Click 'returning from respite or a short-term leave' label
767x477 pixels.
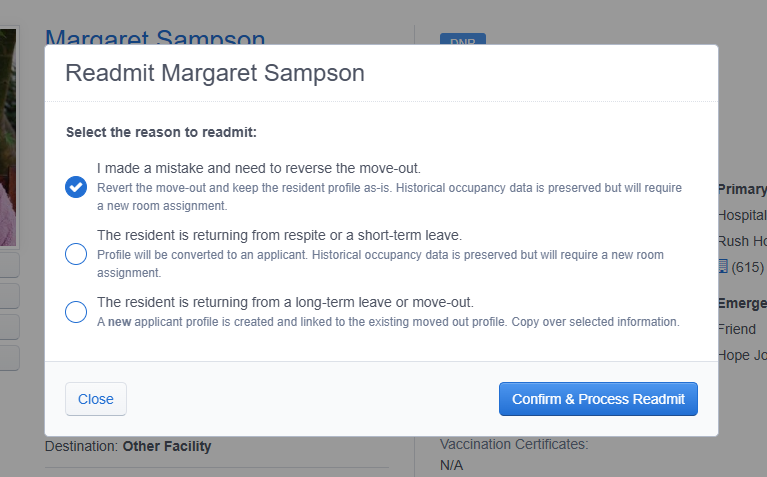click(279, 235)
